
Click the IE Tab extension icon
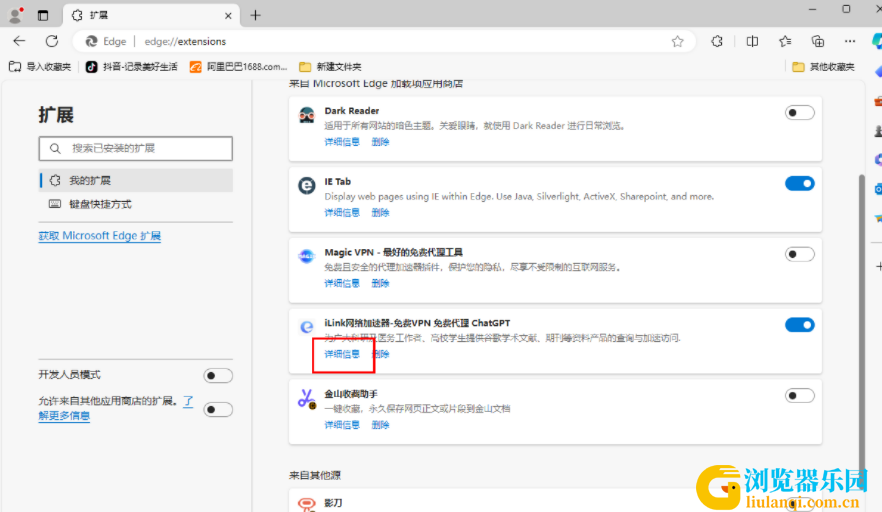307,185
